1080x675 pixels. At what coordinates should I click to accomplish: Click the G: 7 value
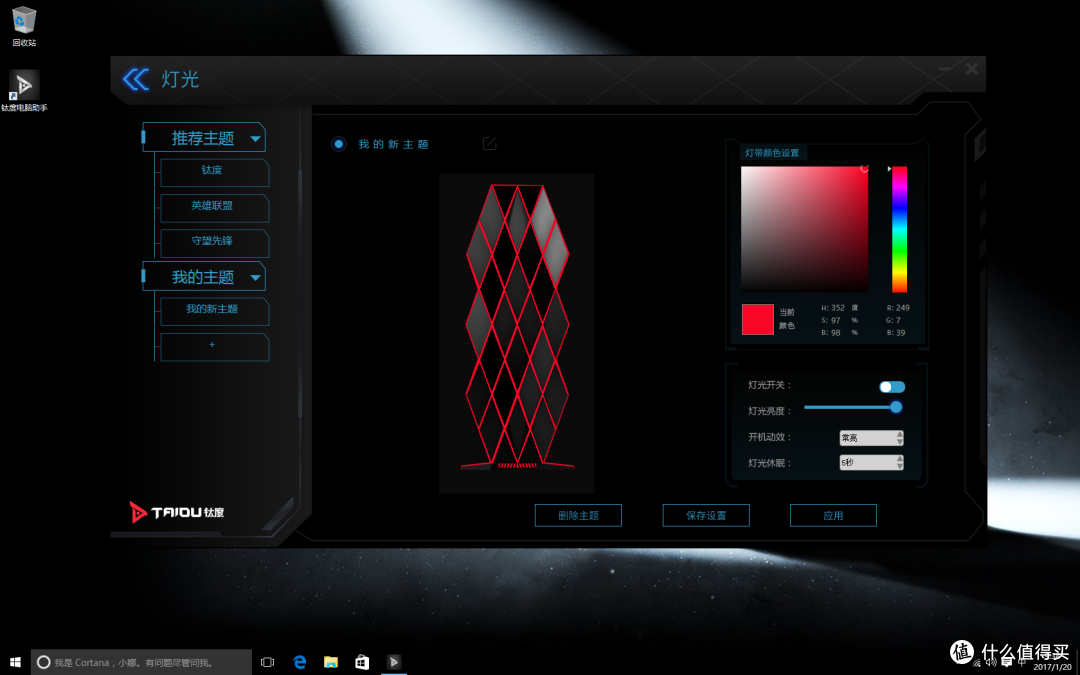[893, 320]
